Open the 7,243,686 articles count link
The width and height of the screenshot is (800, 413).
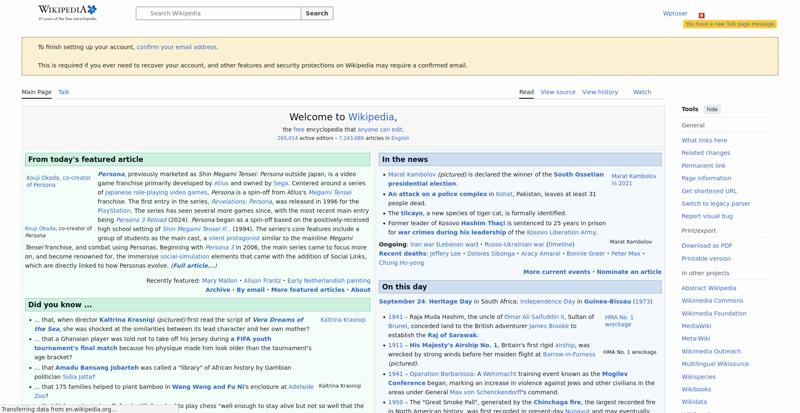point(351,138)
